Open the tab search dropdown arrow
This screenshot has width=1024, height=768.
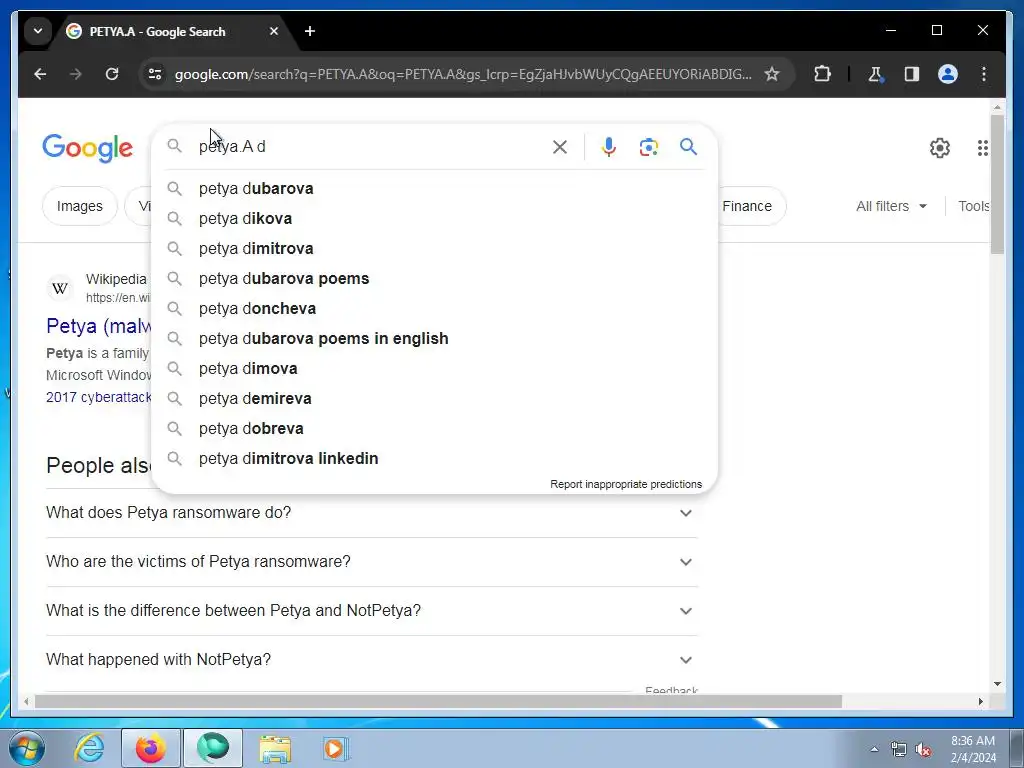[x=38, y=31]
